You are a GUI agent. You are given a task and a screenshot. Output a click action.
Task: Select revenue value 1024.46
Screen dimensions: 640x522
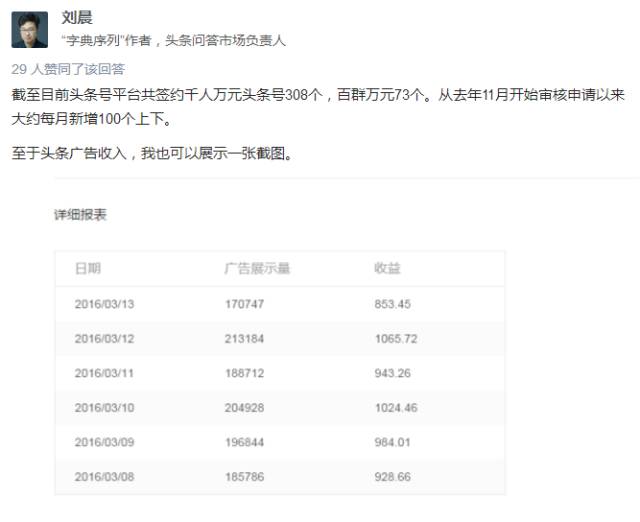(x=396, y=408)
